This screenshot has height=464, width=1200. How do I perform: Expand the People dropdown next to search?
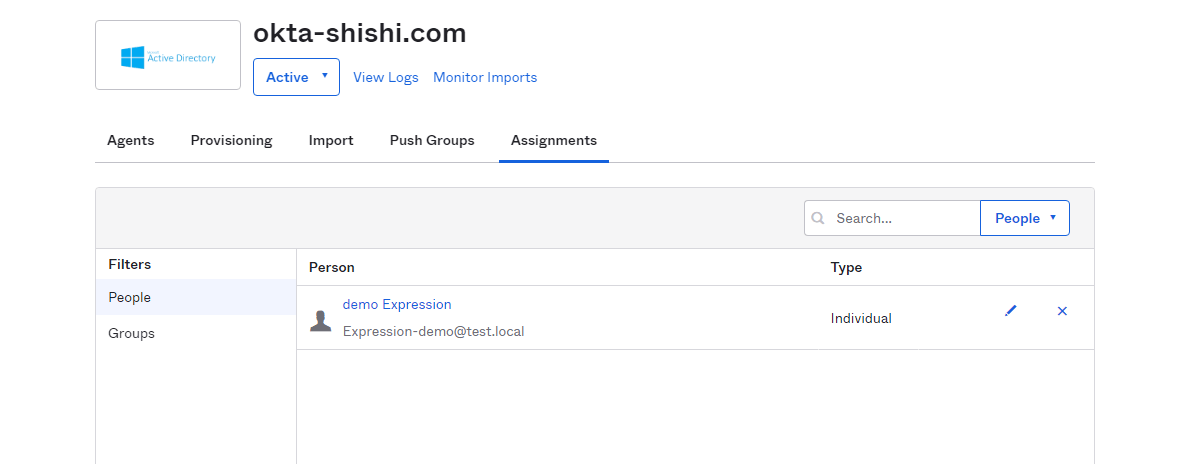pyautogui.click(x=1025, y=218)
